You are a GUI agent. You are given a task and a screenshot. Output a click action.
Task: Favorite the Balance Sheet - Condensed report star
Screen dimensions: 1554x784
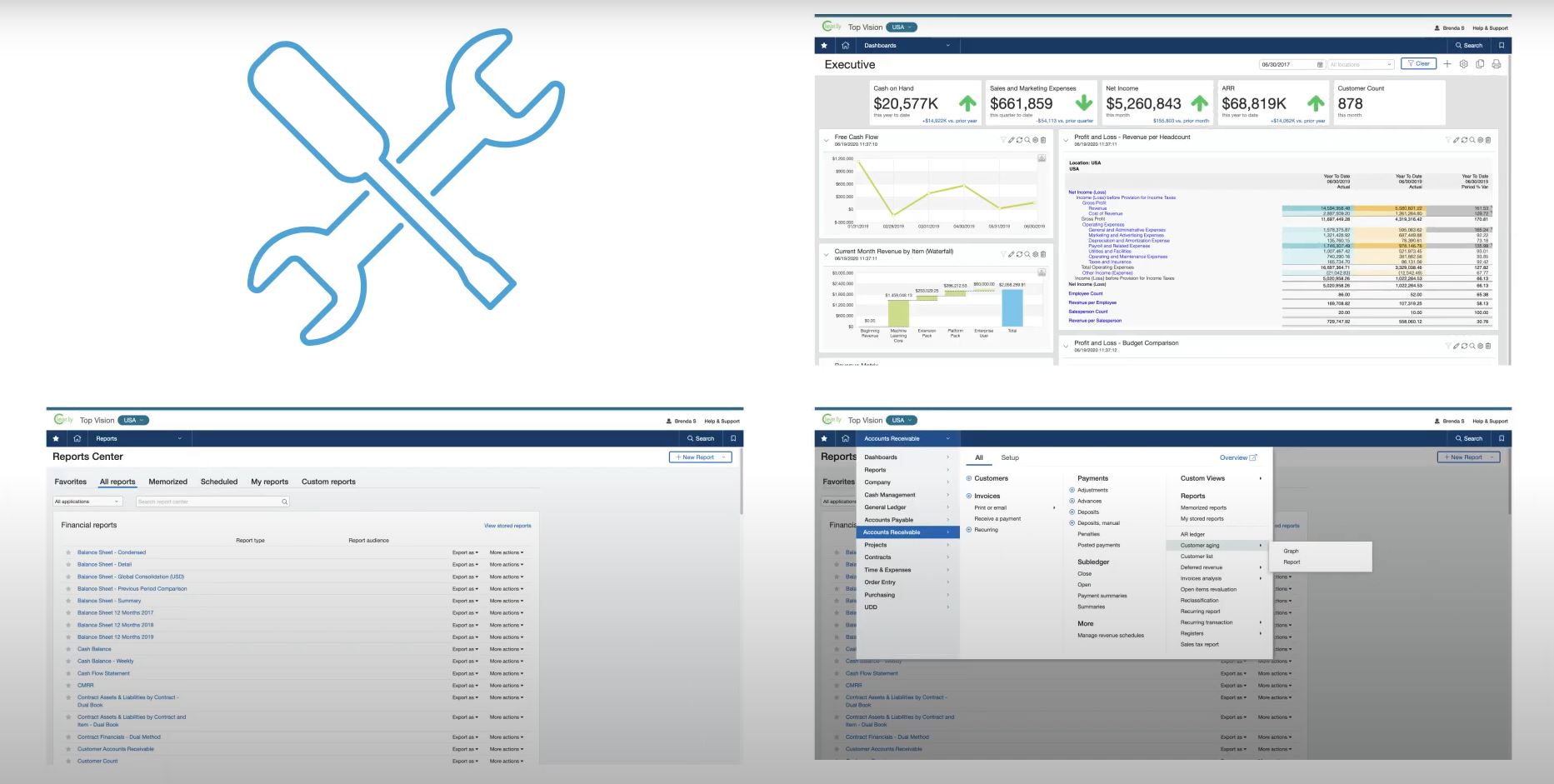[x=68, y=552]
